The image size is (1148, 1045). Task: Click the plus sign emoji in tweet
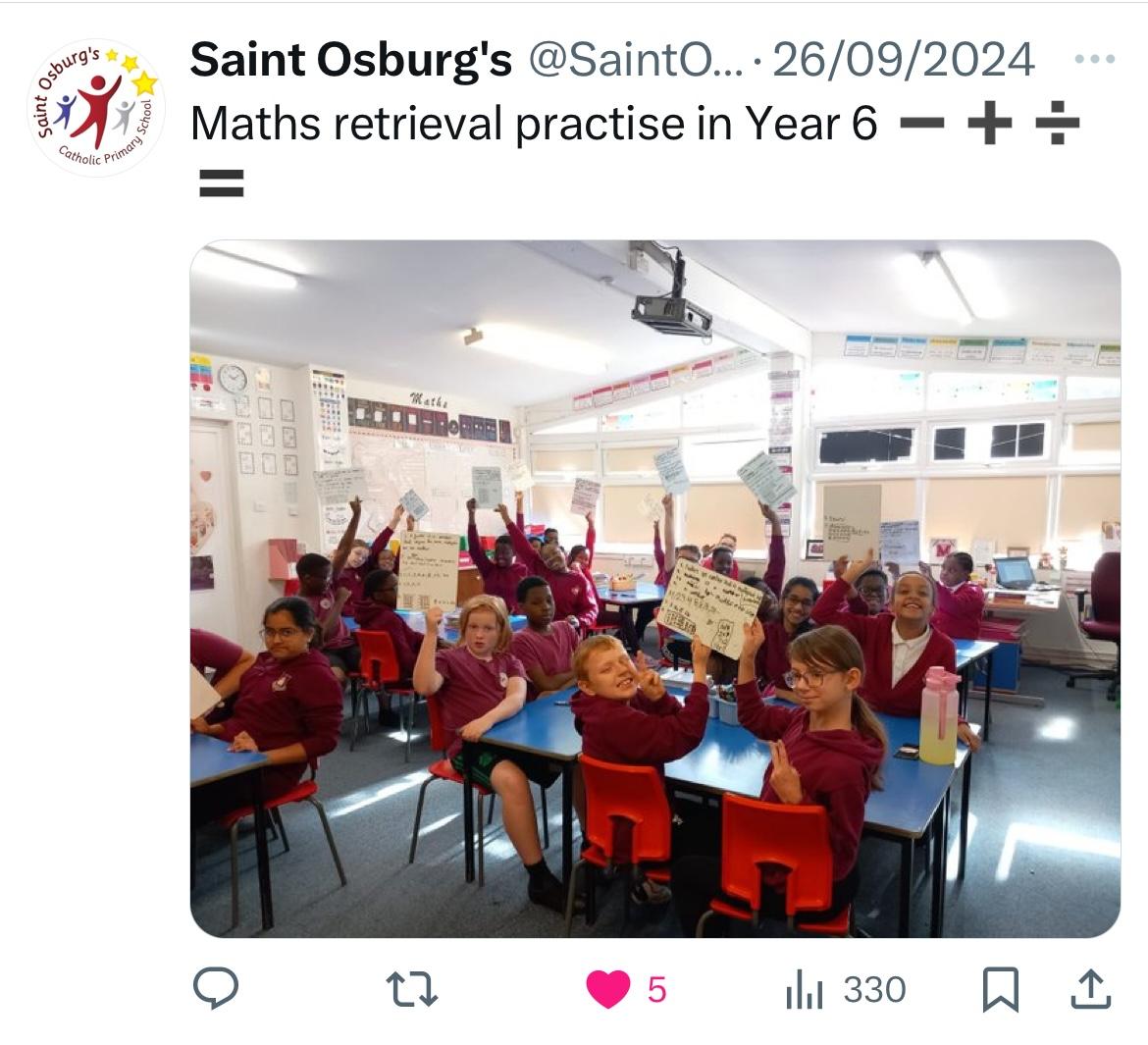[x=989, y=123]
